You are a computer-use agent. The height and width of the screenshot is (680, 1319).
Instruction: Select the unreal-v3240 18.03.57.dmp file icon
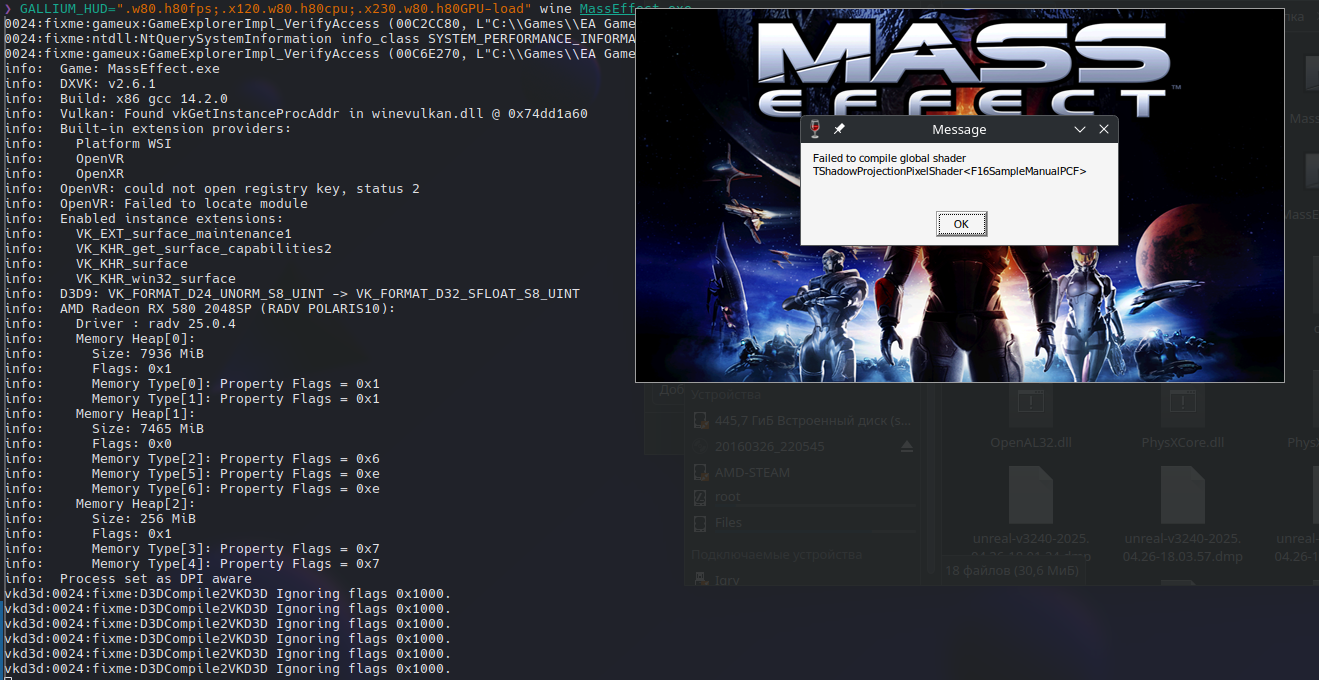point(1183,495)
